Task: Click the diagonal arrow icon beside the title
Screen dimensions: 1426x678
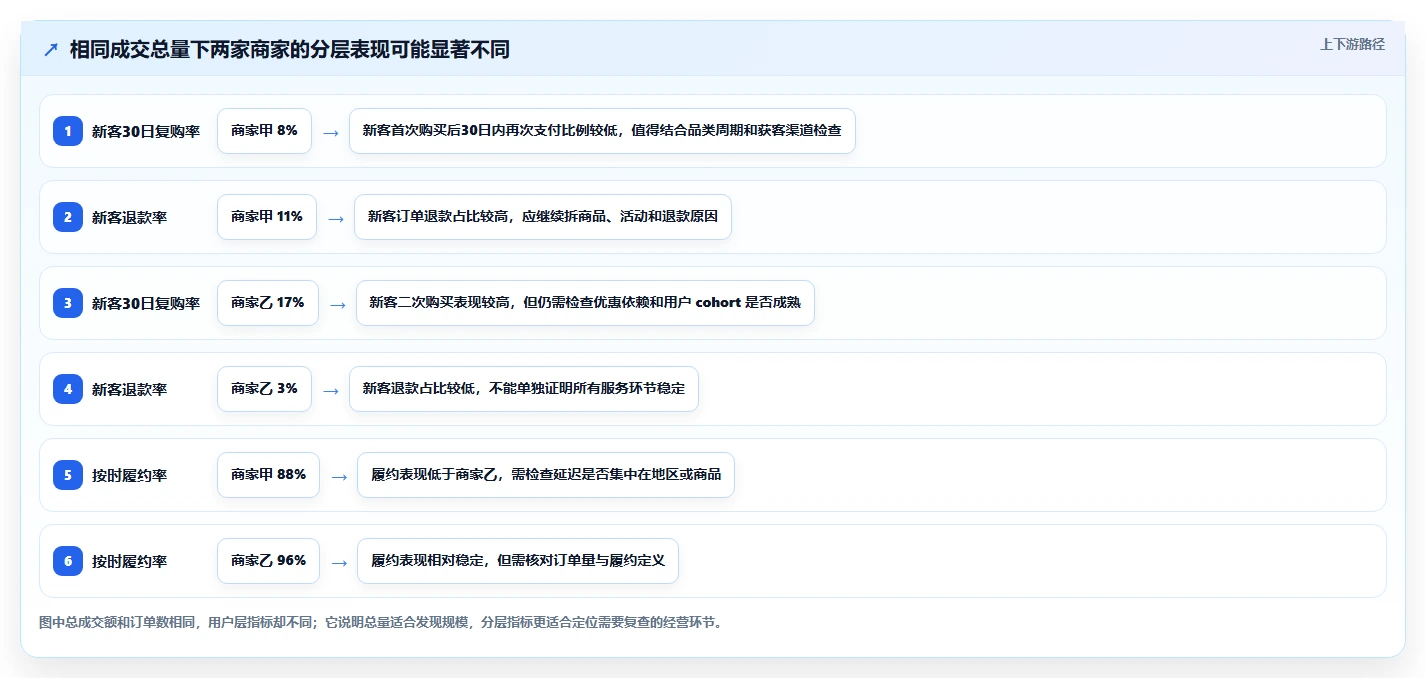Action: pos(51,49)
